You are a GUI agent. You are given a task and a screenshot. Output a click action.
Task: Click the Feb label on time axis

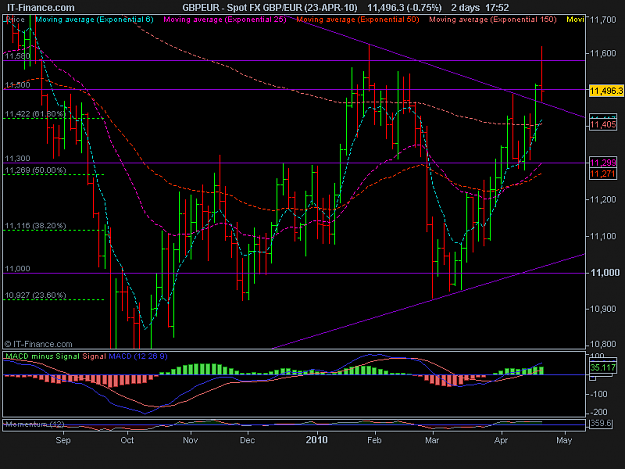374,440
